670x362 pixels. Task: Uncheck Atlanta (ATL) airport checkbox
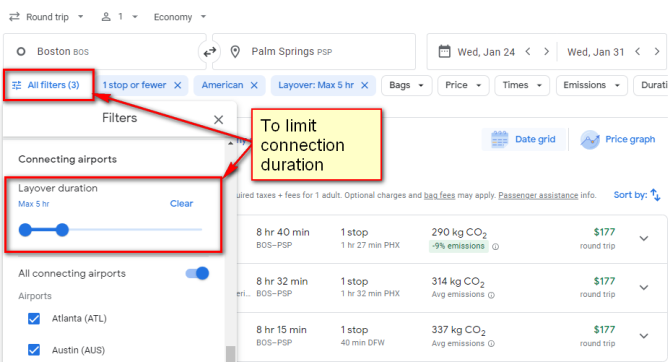tap(34, 319)
